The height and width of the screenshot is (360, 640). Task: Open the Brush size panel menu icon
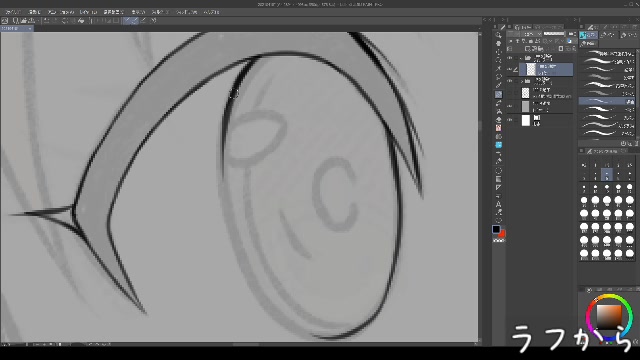coord(582,151)
